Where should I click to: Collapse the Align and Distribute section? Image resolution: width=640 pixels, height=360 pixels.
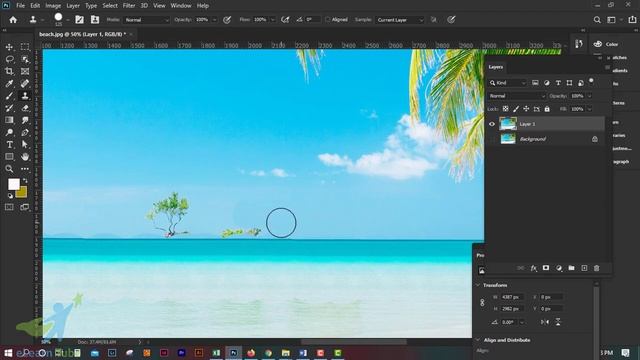[478, 340]
